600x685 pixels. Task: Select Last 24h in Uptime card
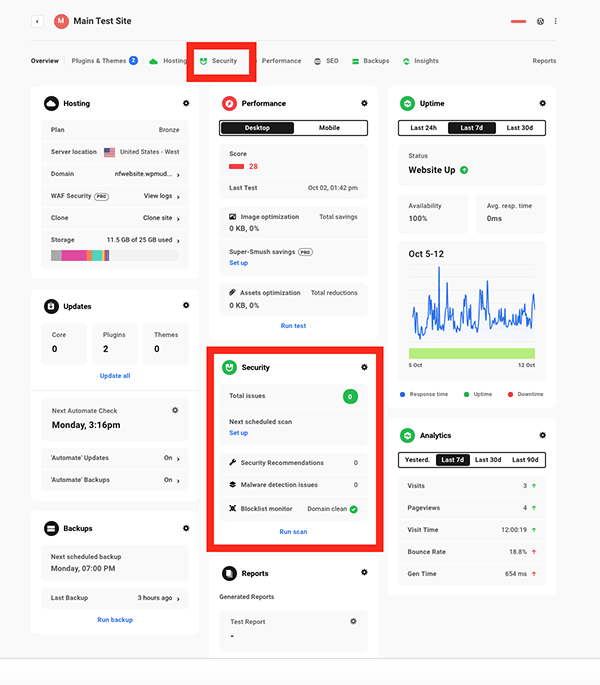(x=423, y=128)
